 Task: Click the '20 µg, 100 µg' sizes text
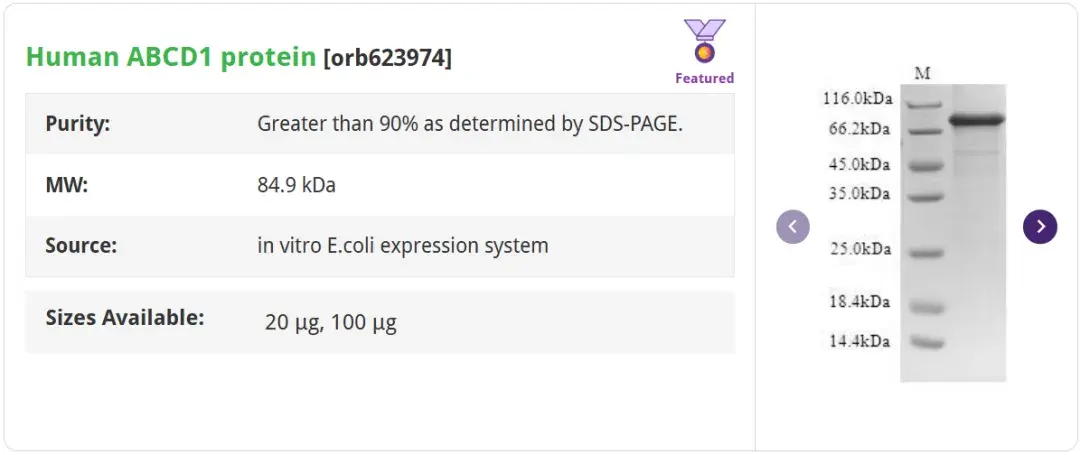(x=330, y=322)
